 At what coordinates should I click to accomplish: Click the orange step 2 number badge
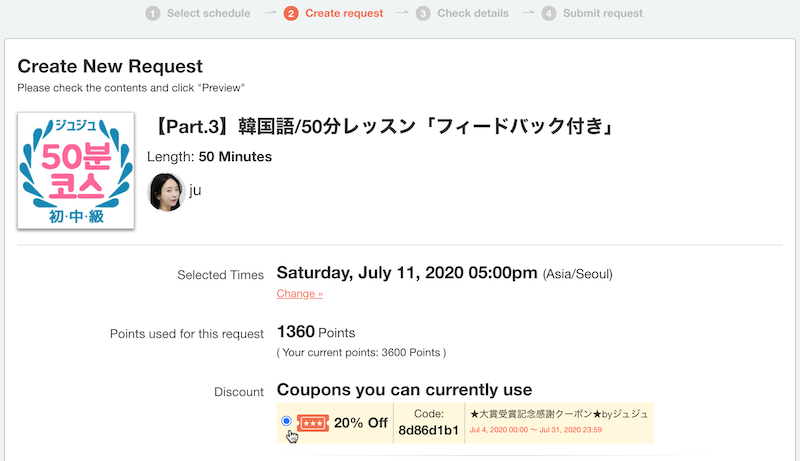coord(291,13)
